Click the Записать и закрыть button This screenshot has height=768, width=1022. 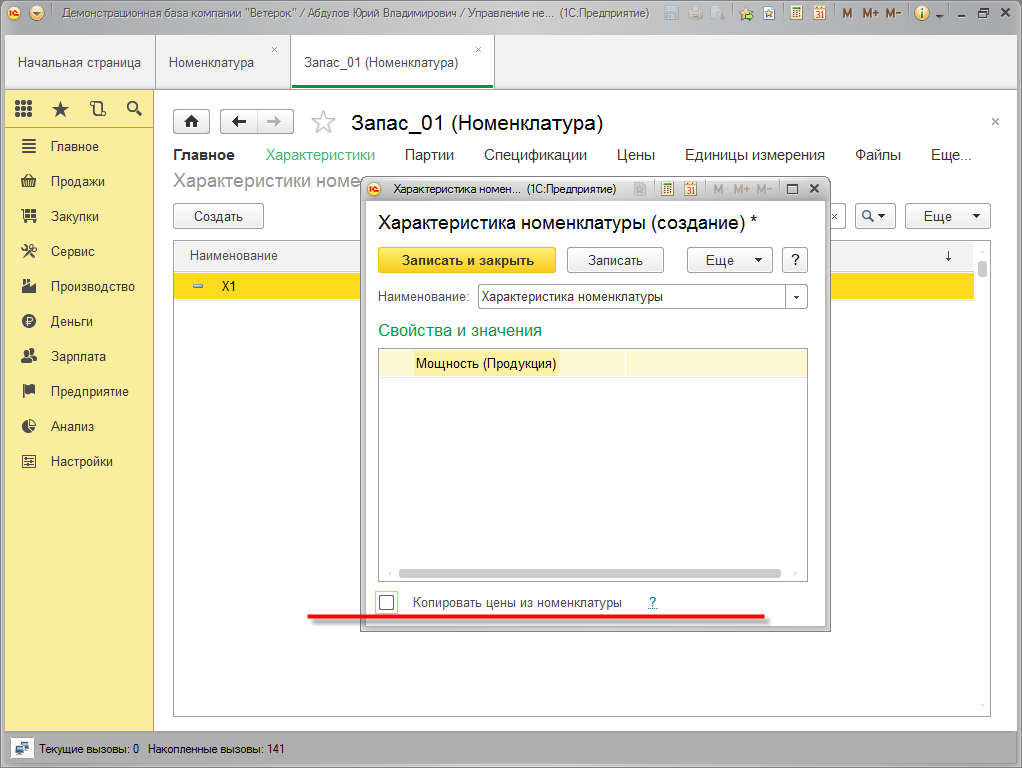point(467,260)
